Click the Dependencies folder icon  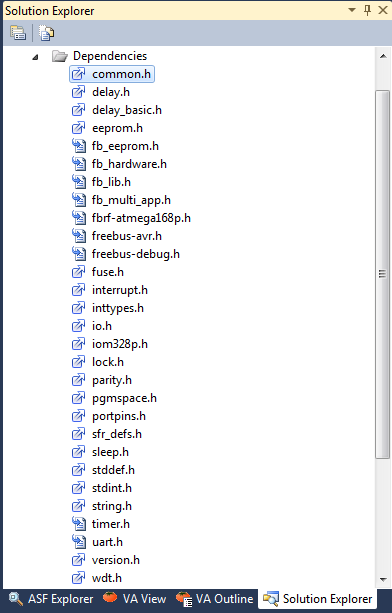click(x=59, y=56)
